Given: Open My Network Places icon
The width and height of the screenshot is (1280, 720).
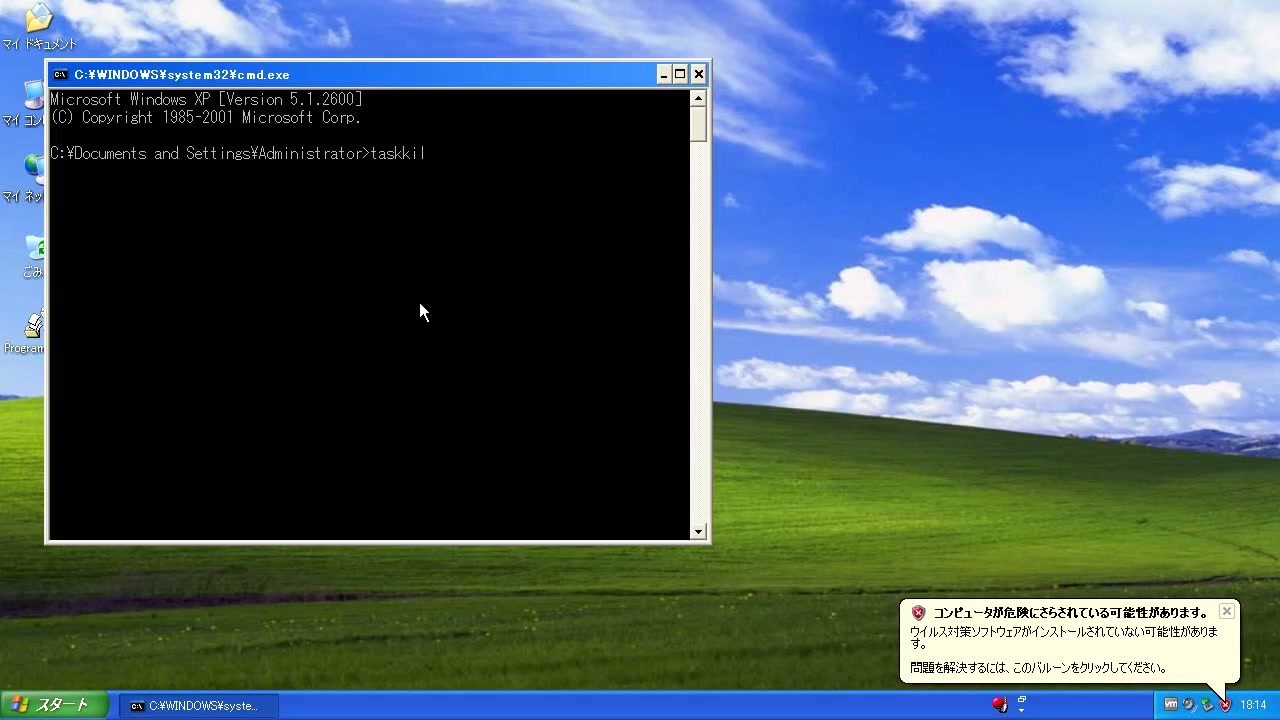Looking at the screenshot, I should (x=33, y=170).
